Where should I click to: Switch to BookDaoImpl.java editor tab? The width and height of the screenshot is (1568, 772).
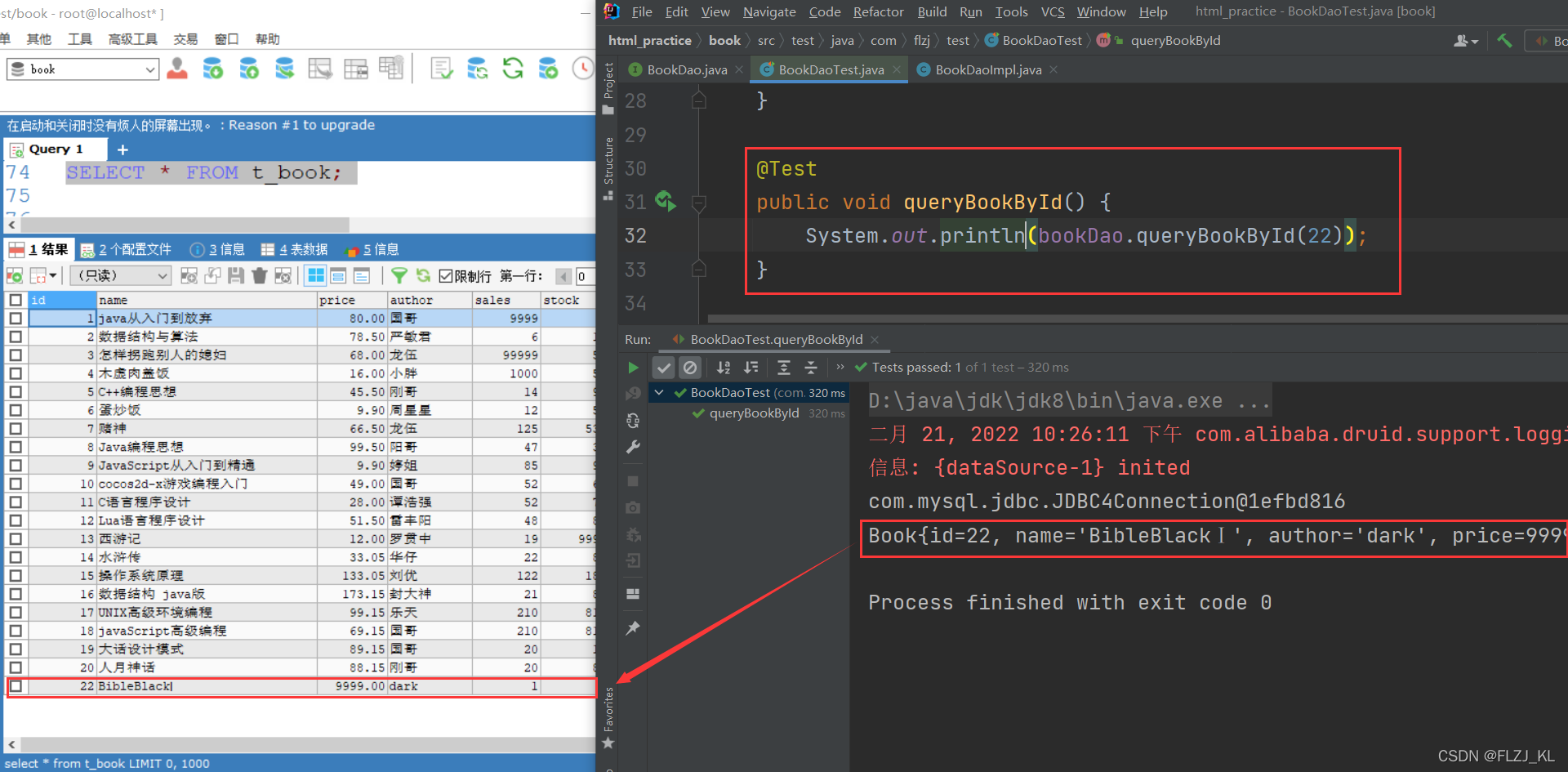(x=988, y=69)
